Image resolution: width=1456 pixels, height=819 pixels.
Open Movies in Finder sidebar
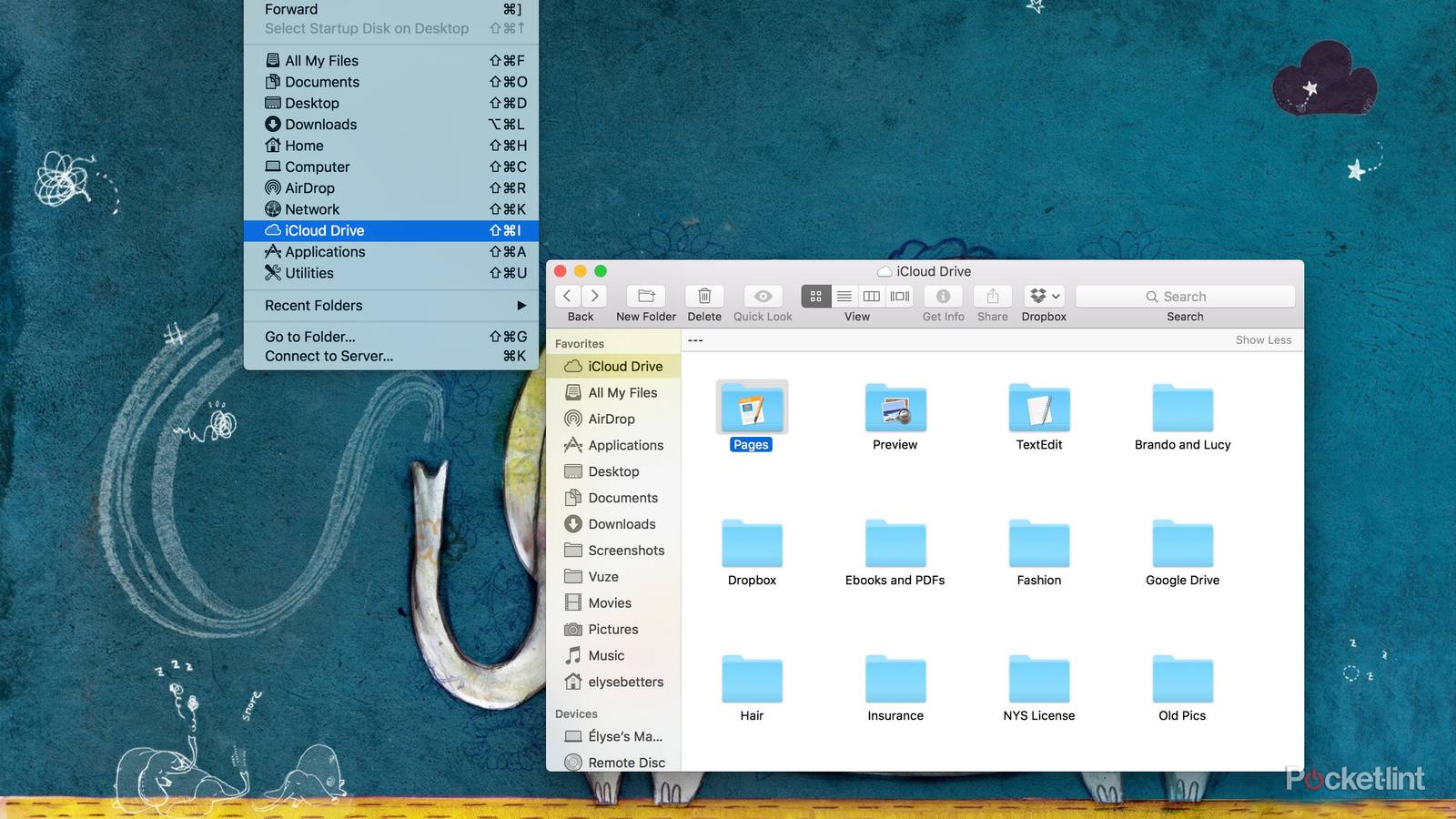612,602
